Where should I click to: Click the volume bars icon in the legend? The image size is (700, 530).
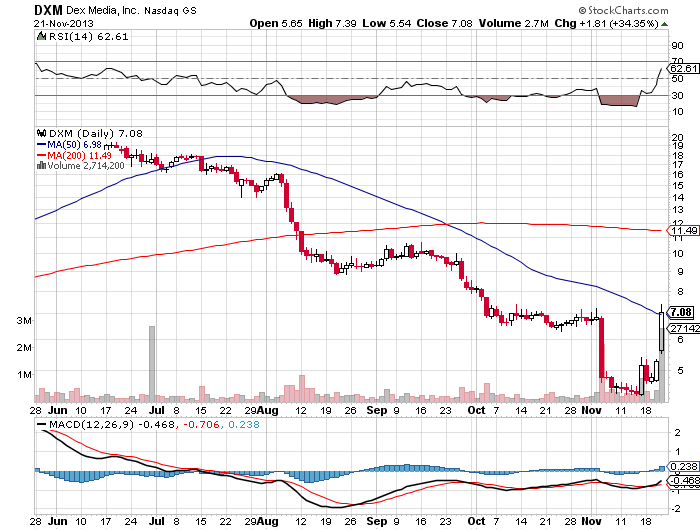pyautogui.click(x=42, y=165)
